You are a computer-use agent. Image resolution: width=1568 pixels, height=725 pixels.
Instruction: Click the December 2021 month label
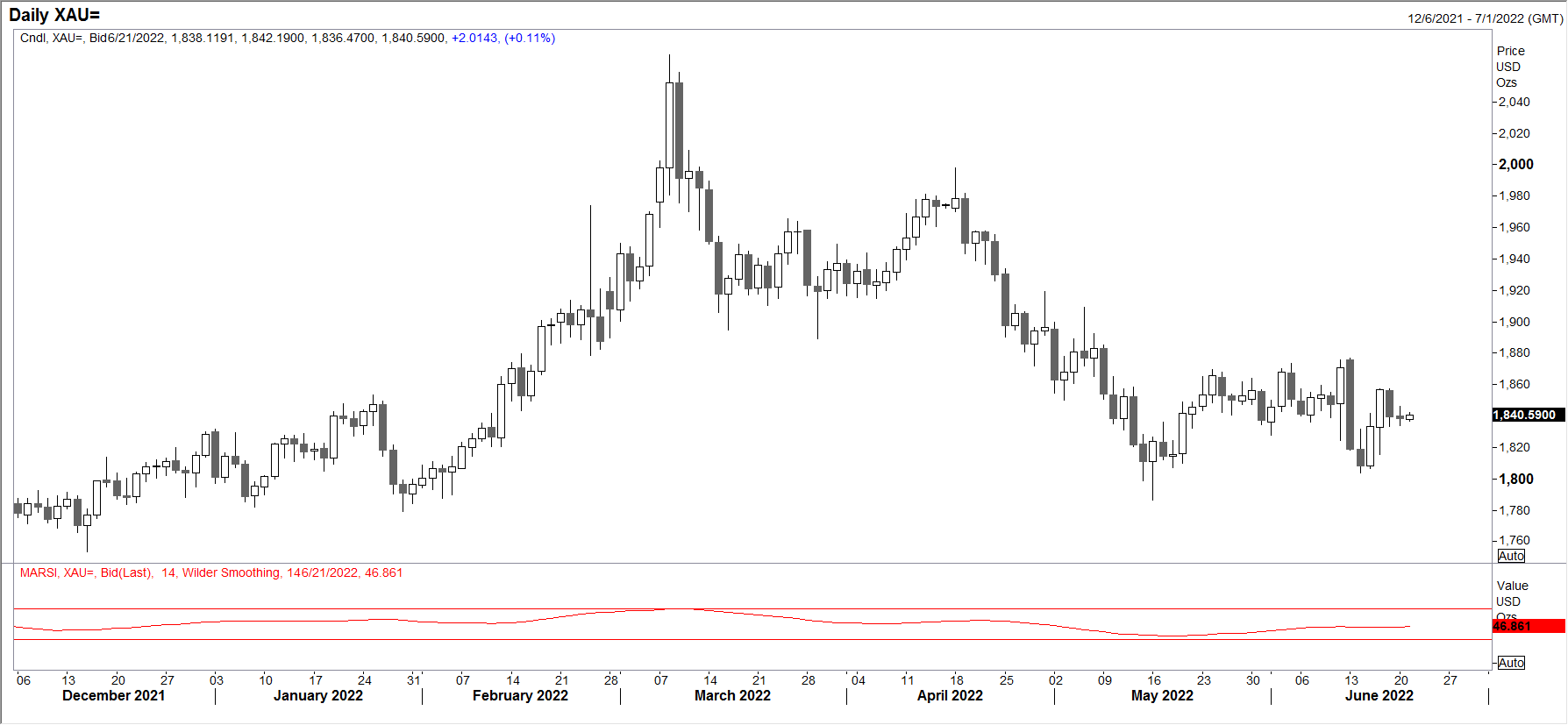114,696
